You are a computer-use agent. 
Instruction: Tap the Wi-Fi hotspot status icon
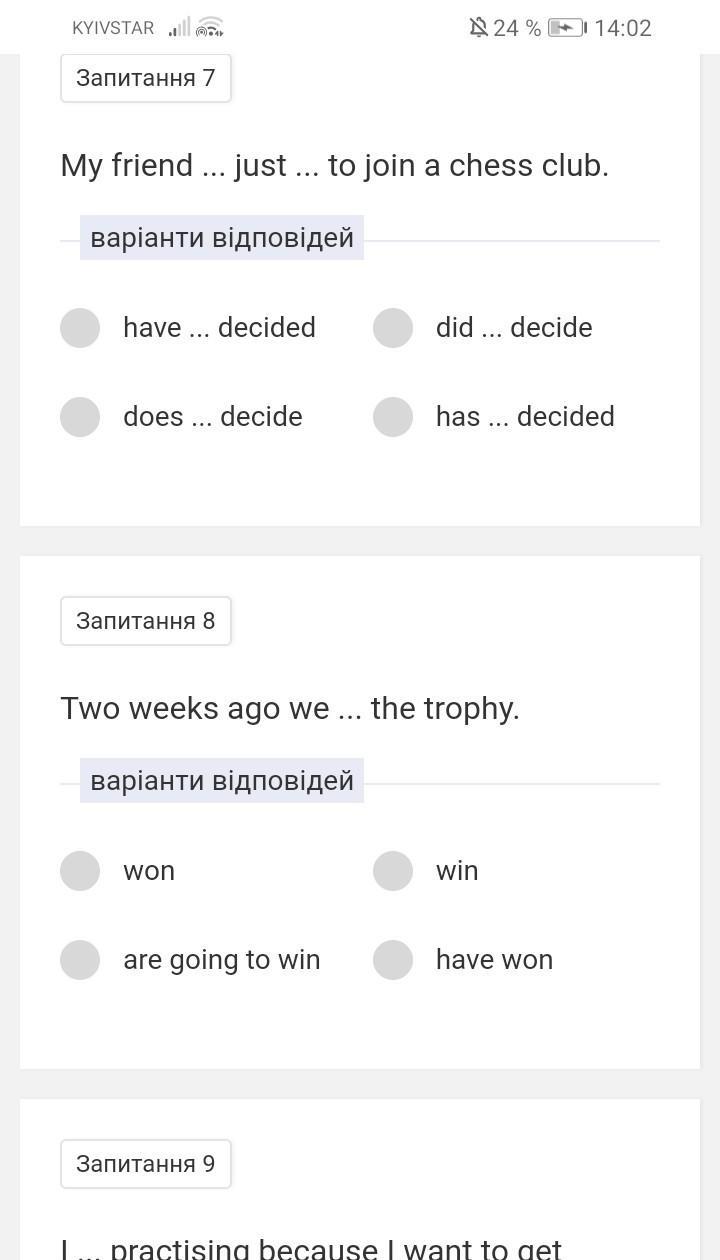tap(209, 27)
